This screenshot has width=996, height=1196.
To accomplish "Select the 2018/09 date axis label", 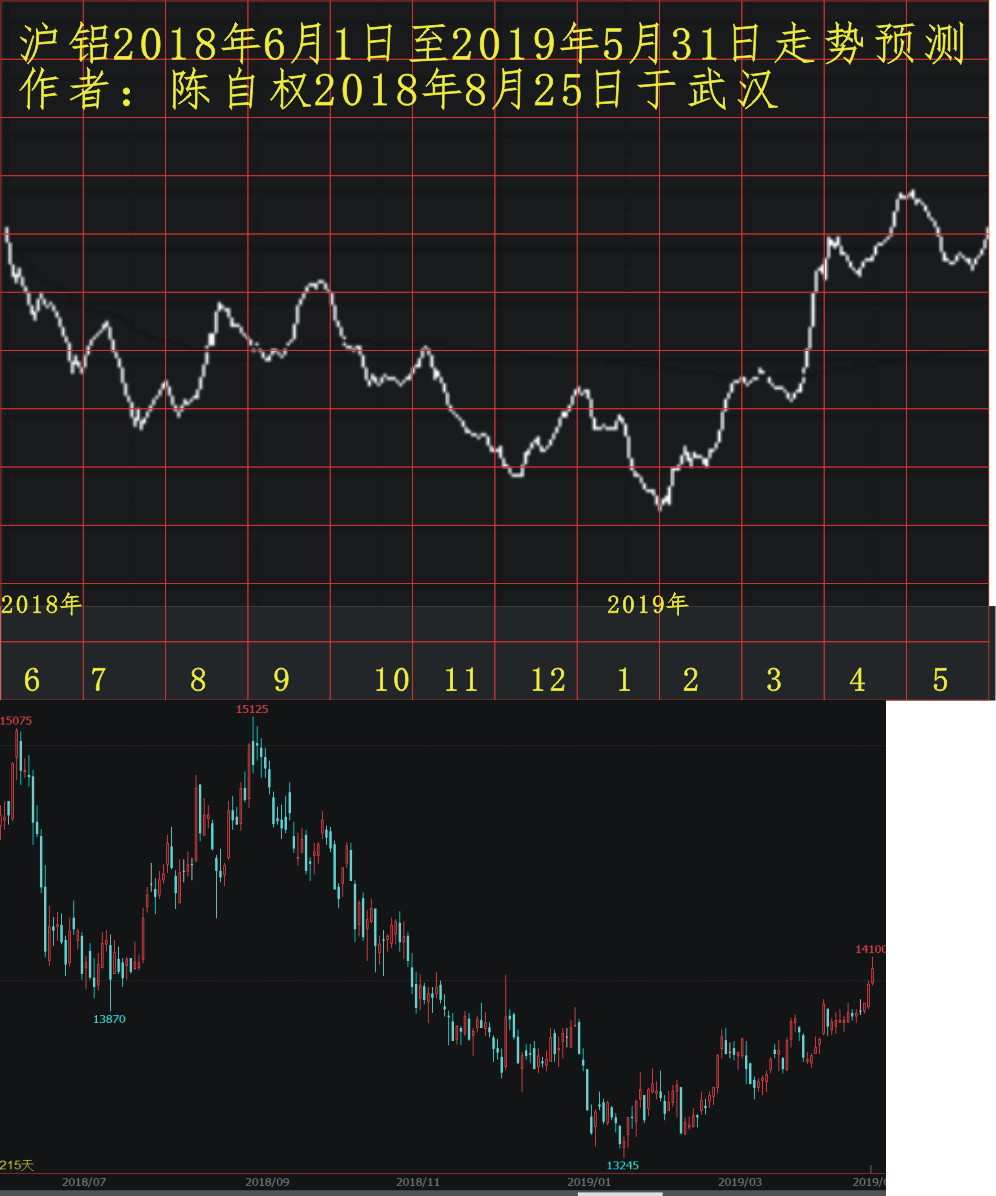I will click(267, 1181).
